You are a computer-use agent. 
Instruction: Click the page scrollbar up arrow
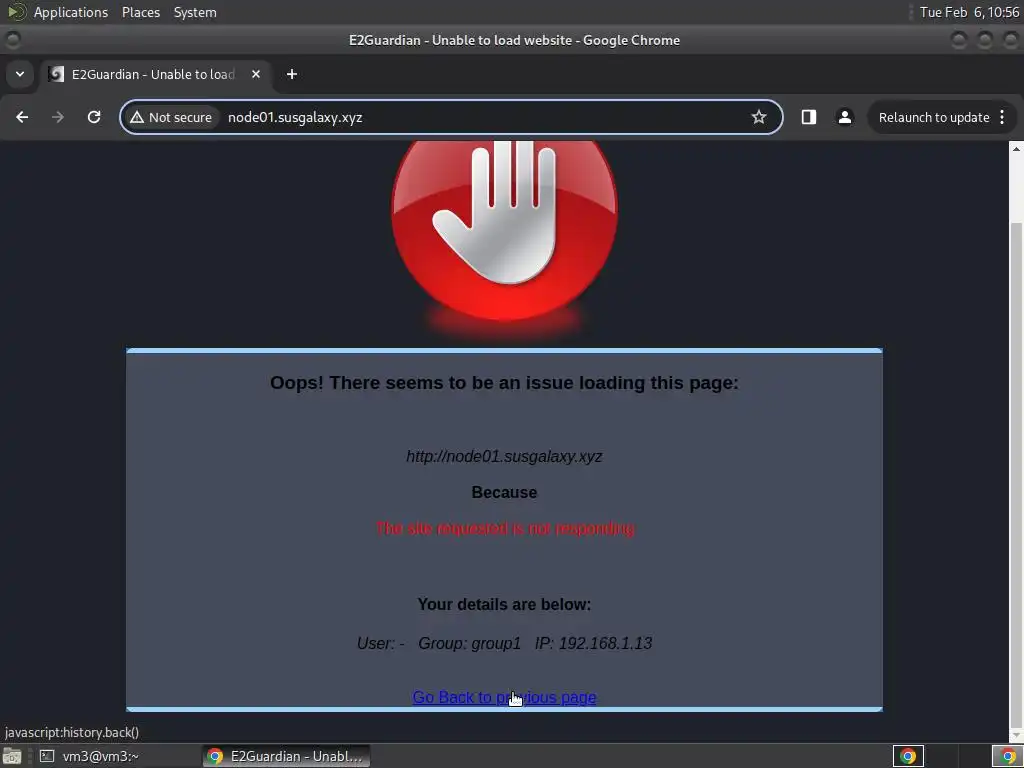click(x=1016, y=149)
